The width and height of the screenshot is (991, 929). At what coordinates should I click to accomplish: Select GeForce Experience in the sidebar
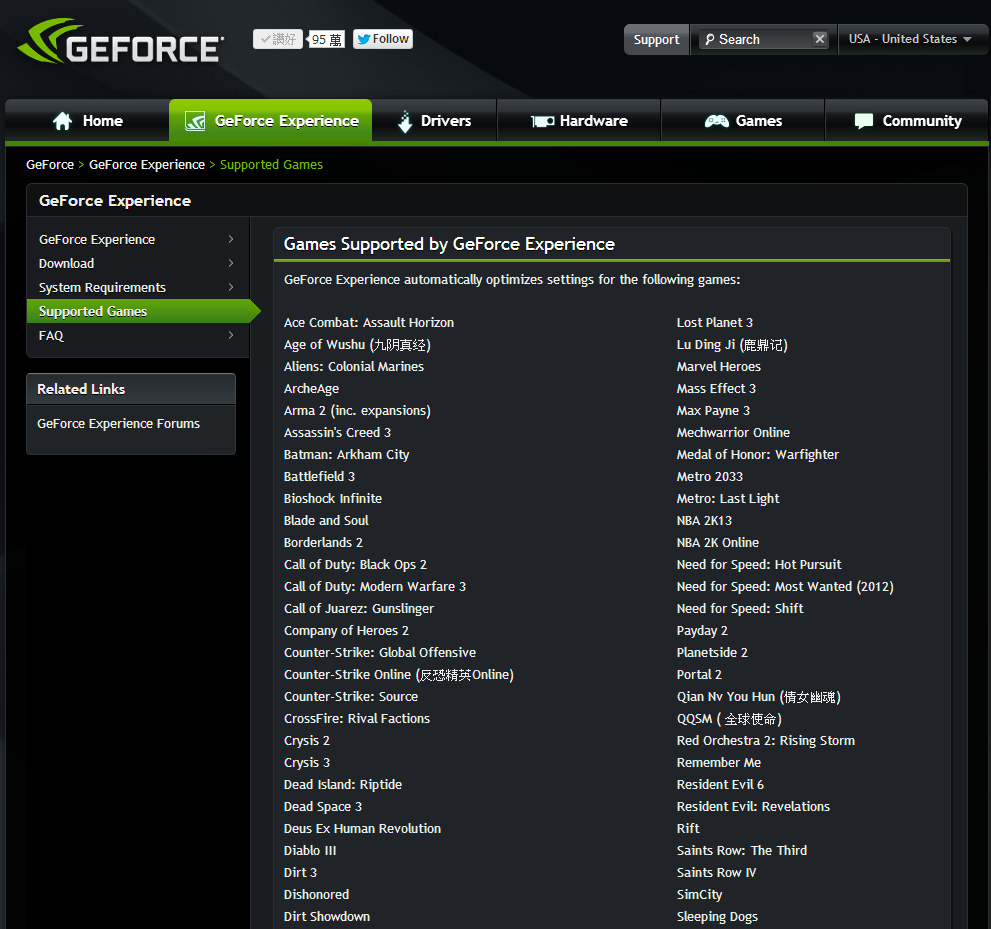click(x=138, y=239)
